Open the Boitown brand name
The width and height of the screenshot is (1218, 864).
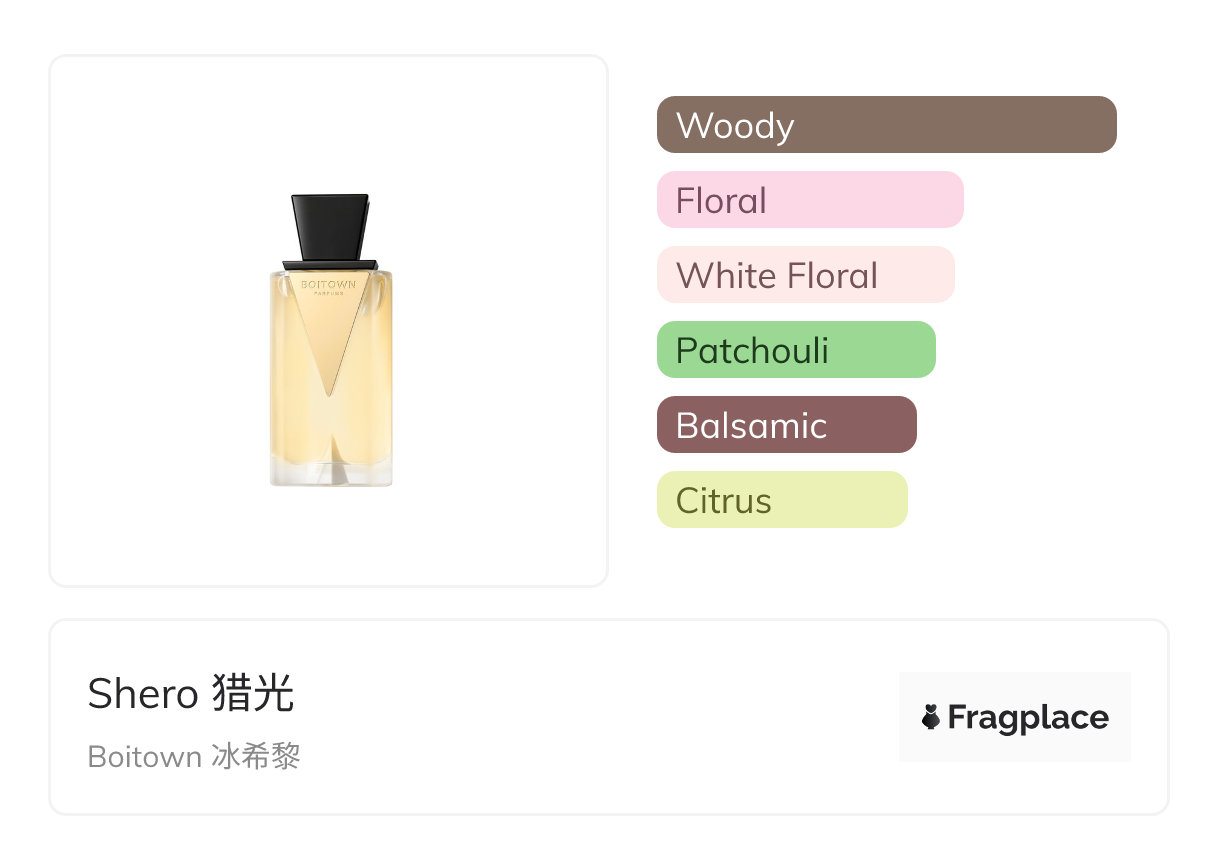145,757
